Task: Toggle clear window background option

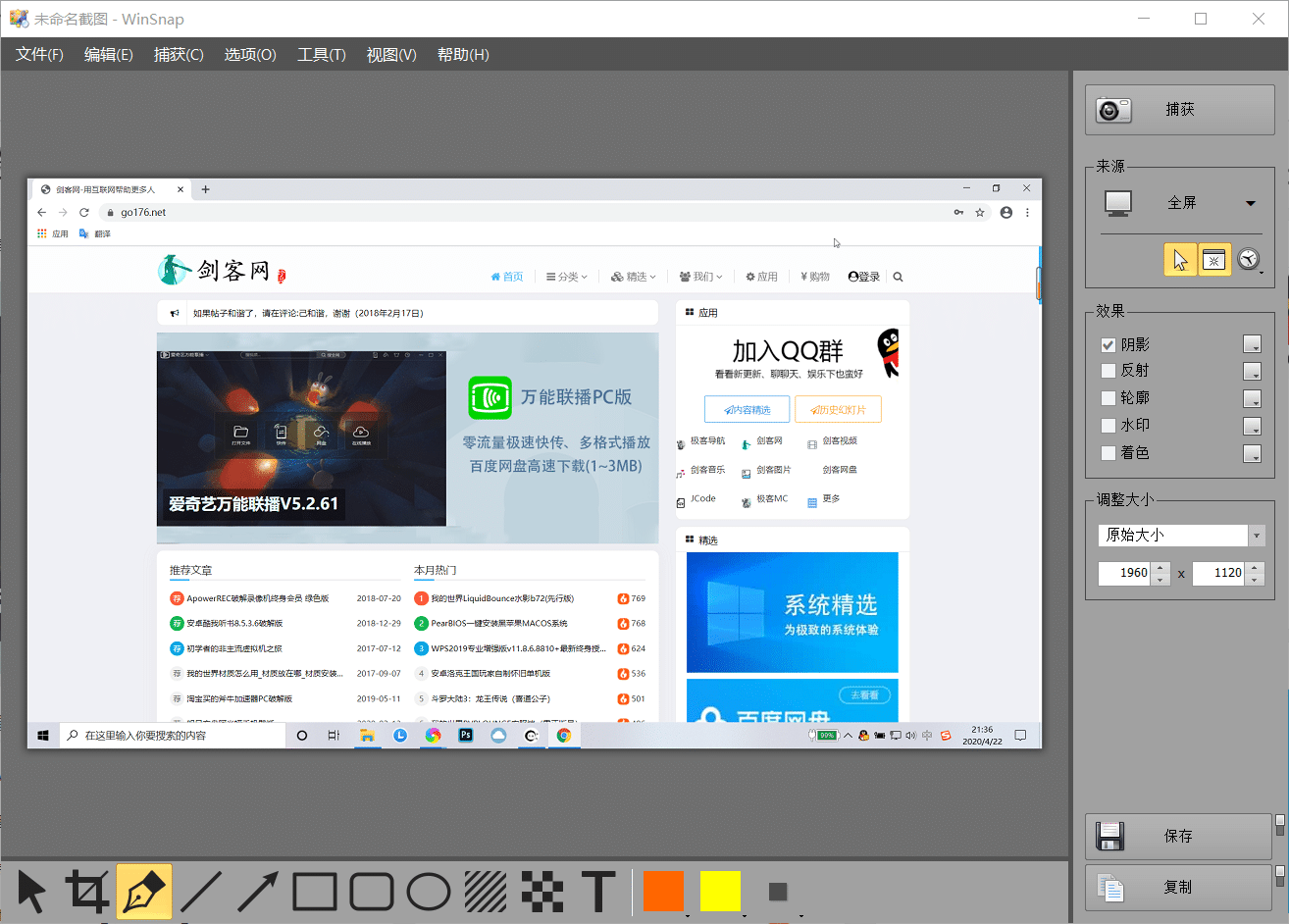Action: [1214, 259]
